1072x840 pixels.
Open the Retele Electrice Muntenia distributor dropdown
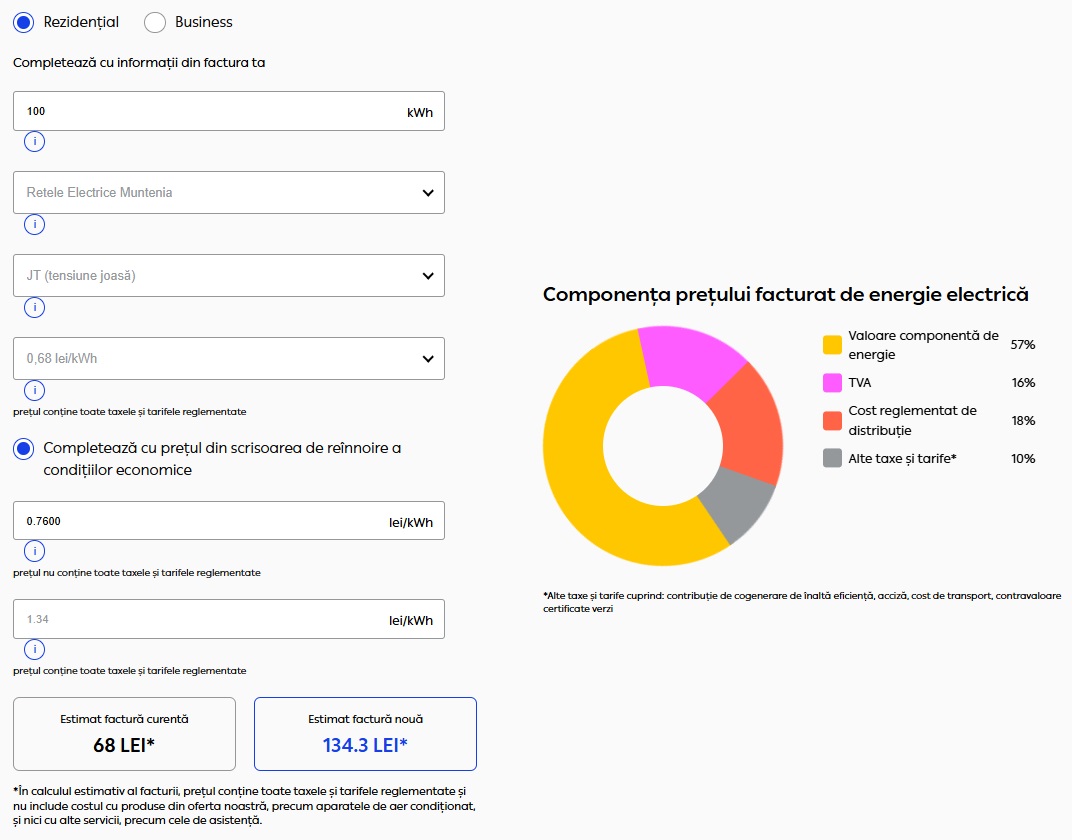tap(228, 192)
